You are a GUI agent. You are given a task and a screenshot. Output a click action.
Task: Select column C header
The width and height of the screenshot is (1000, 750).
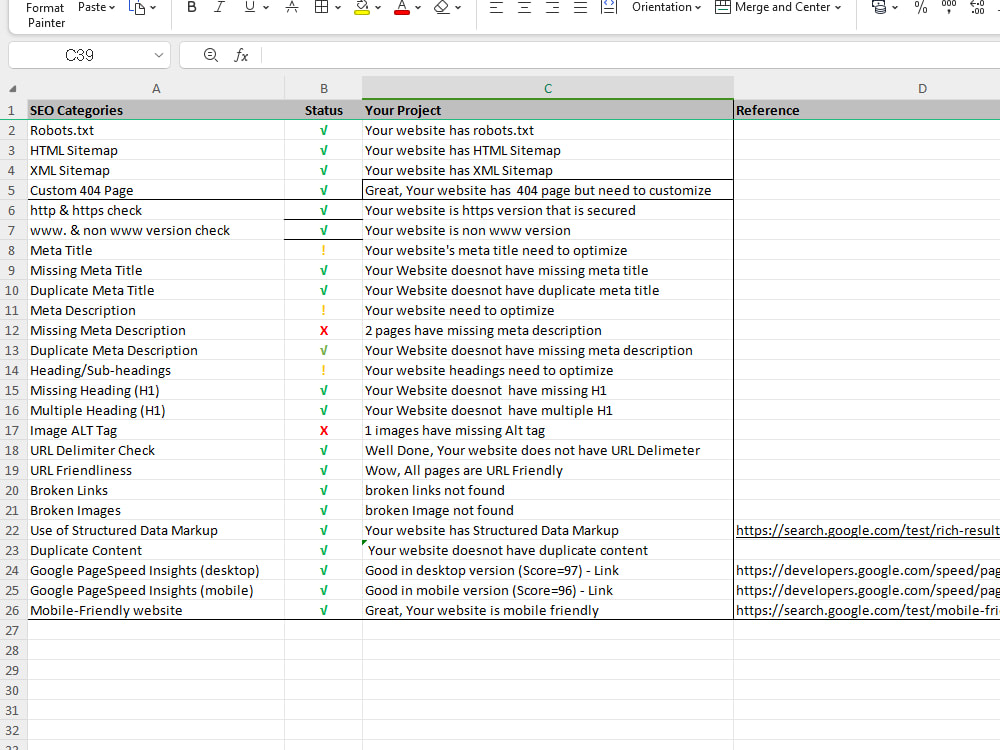click(x=548, y=89)
